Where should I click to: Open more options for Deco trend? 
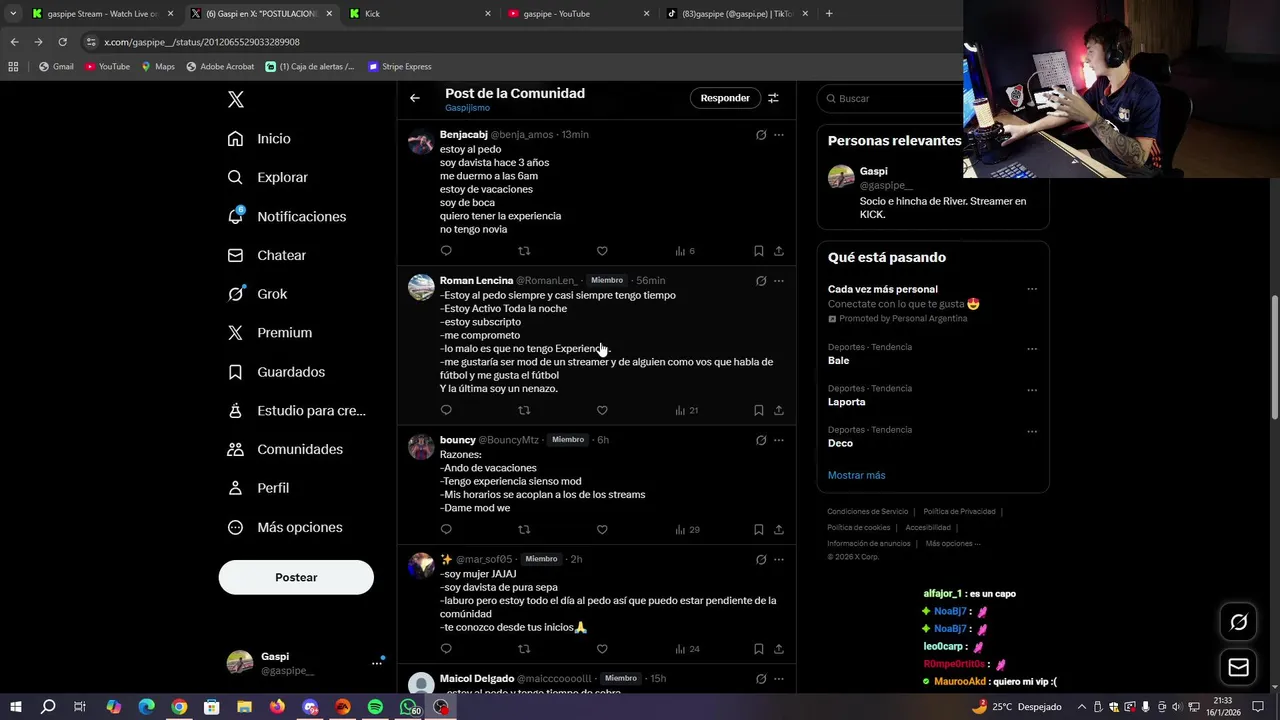pyautogui.click(x=1032, y=431)
